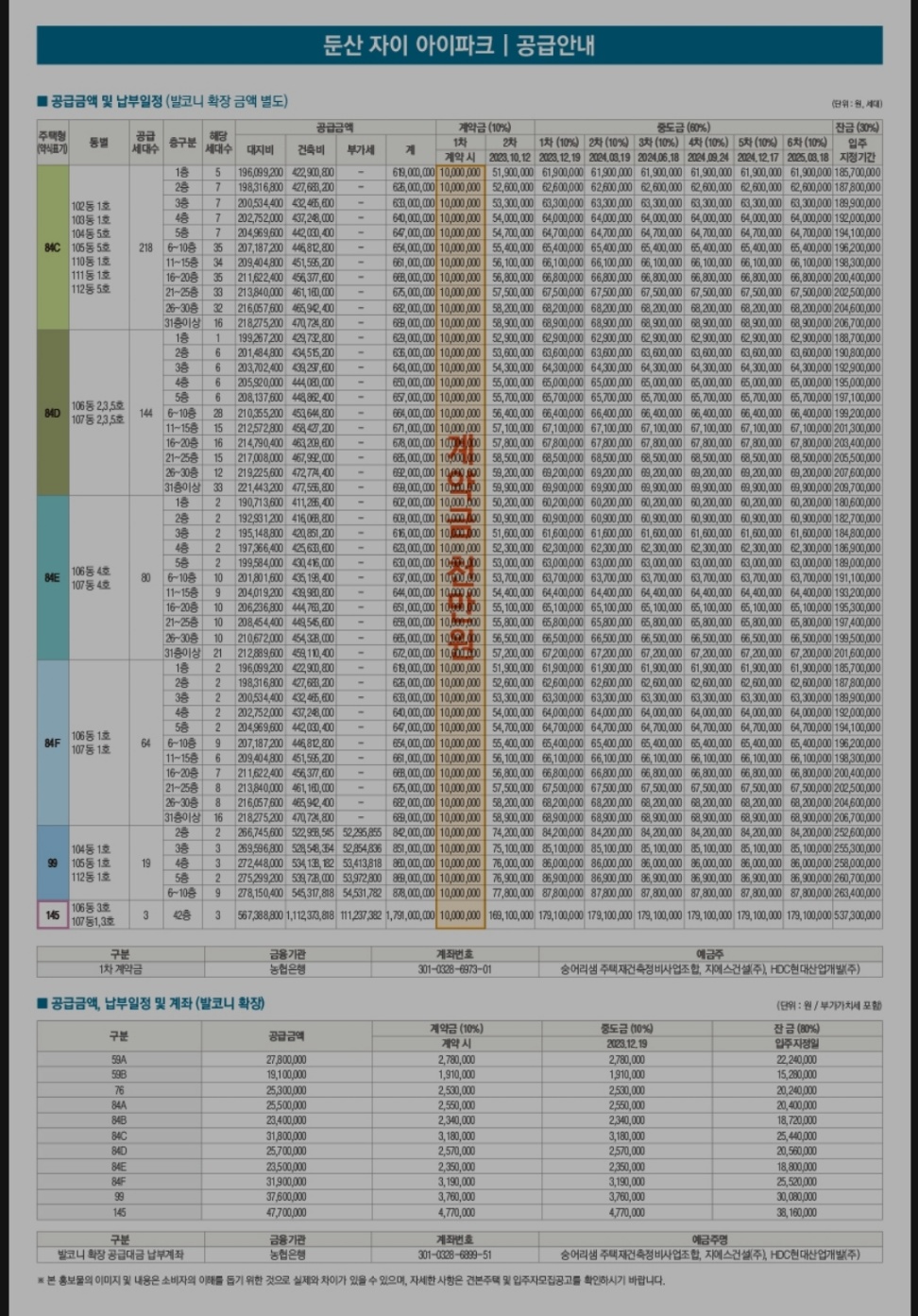Viewport: 918px width, 1316px height.
Task: Click the '106동 3호' building entry
Action: tap(92, 908)
